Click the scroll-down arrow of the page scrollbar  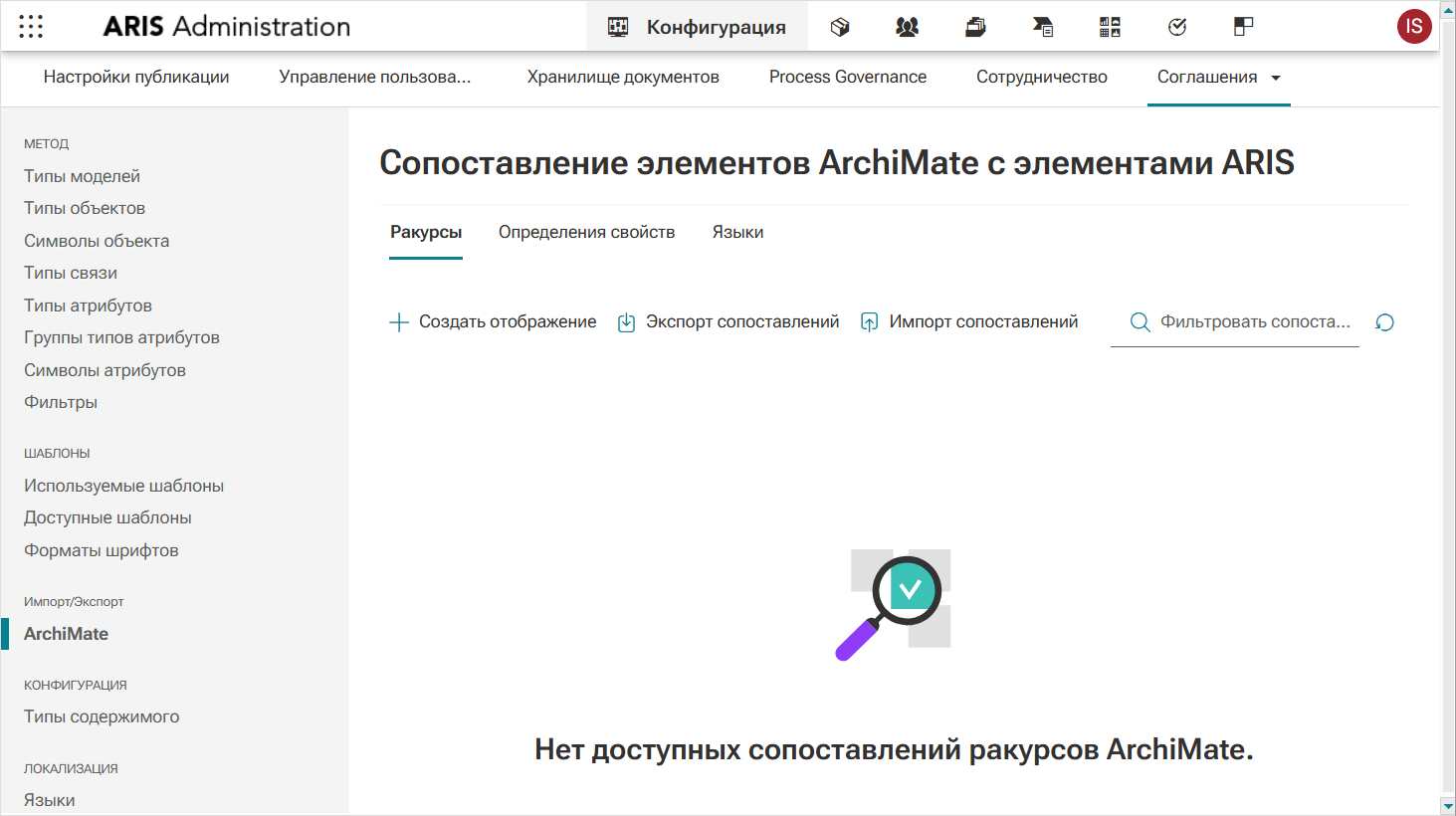pyautogui.click(x=1448, y=805)
